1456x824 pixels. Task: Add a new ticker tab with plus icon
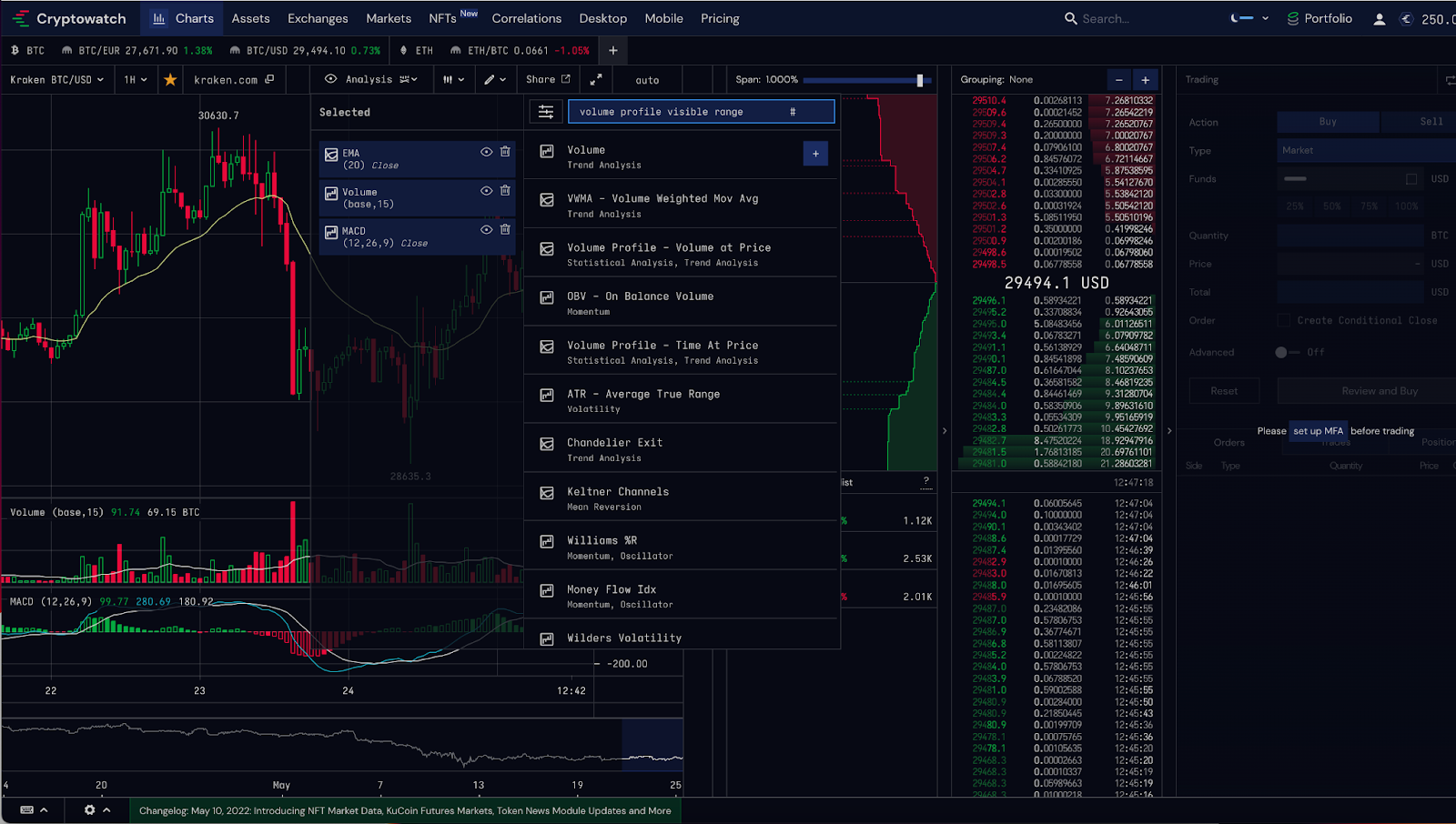[613, 51]
